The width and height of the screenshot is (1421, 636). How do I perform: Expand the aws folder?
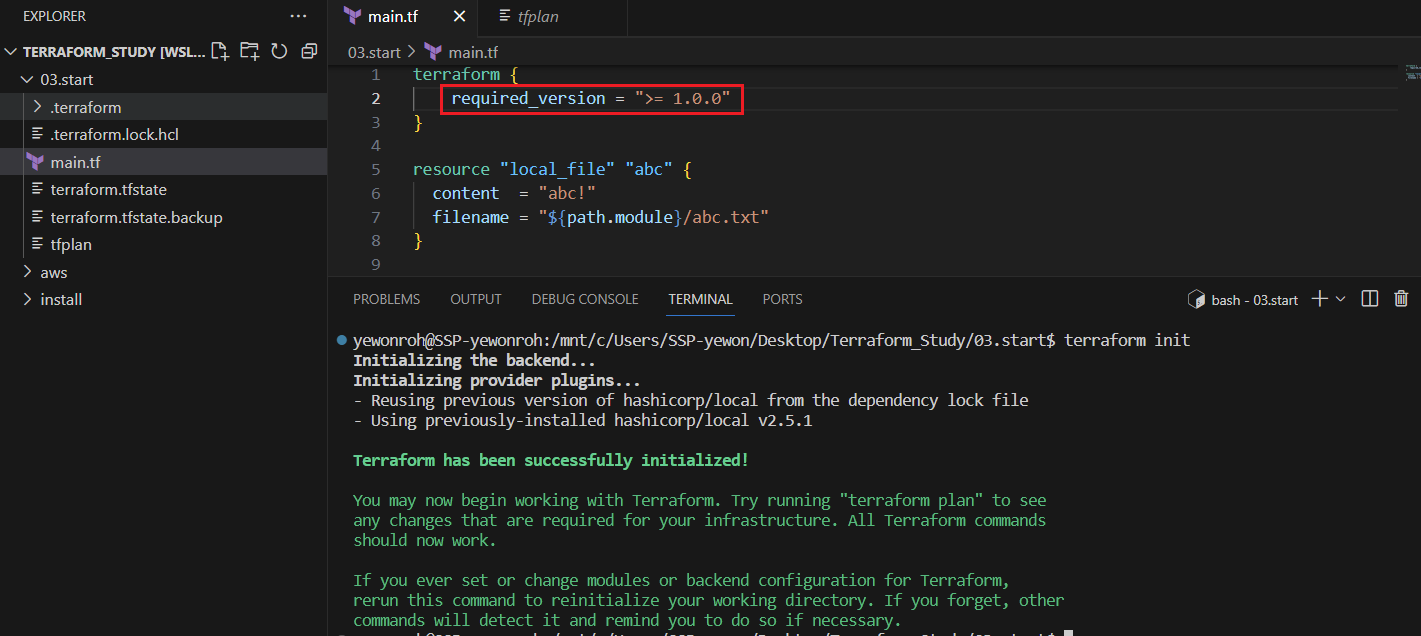(27, 272)
